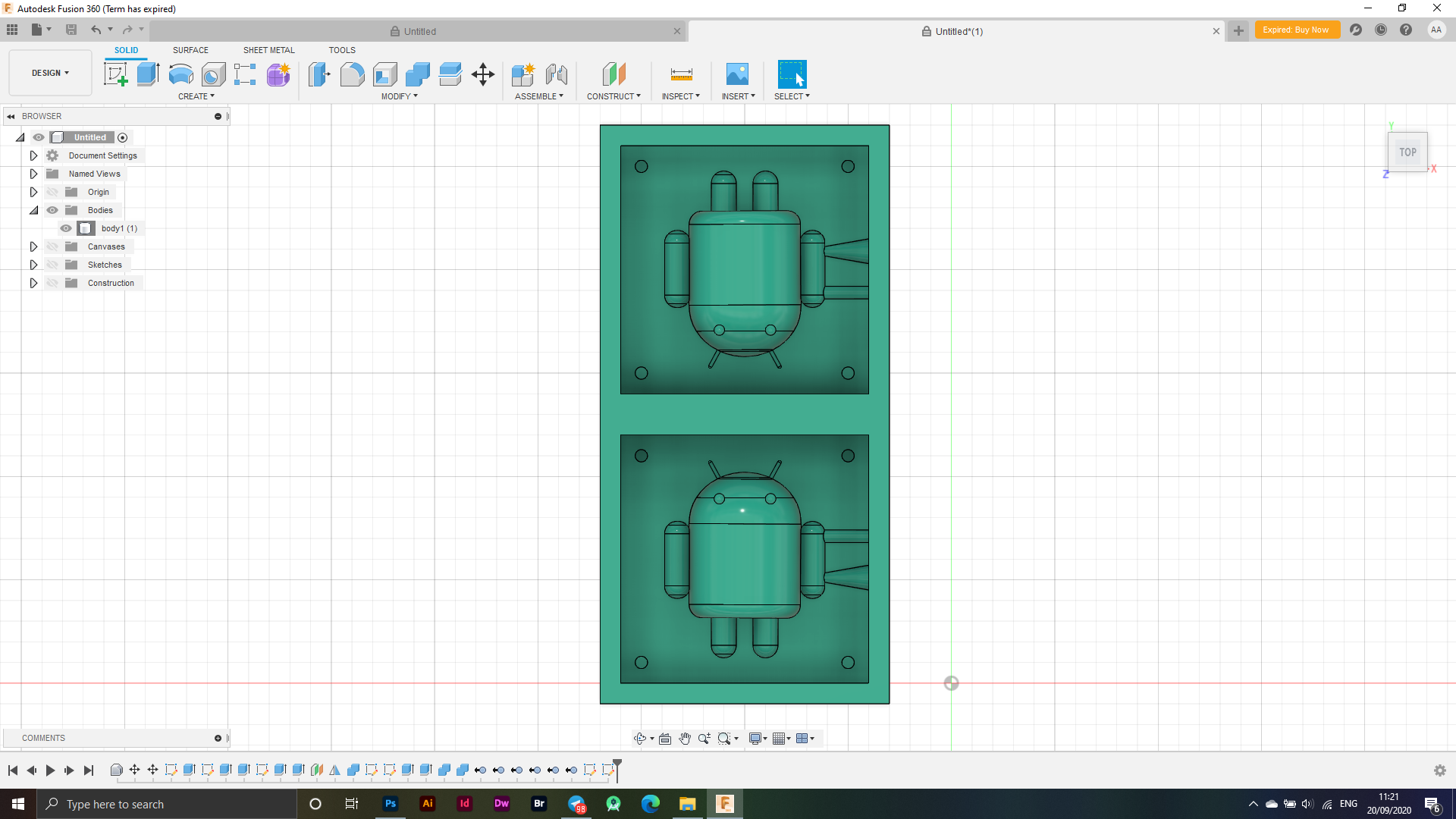Image resolution: width=1456 pixels, height=819 pixels.
Task: Open the Job Status clock icon
Action: (1381, 30)
